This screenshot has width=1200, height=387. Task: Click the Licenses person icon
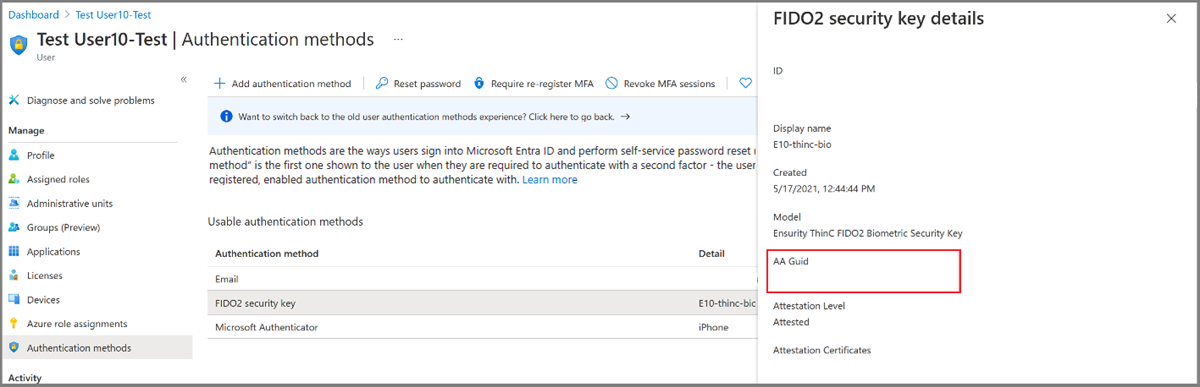tap(14, 276)
